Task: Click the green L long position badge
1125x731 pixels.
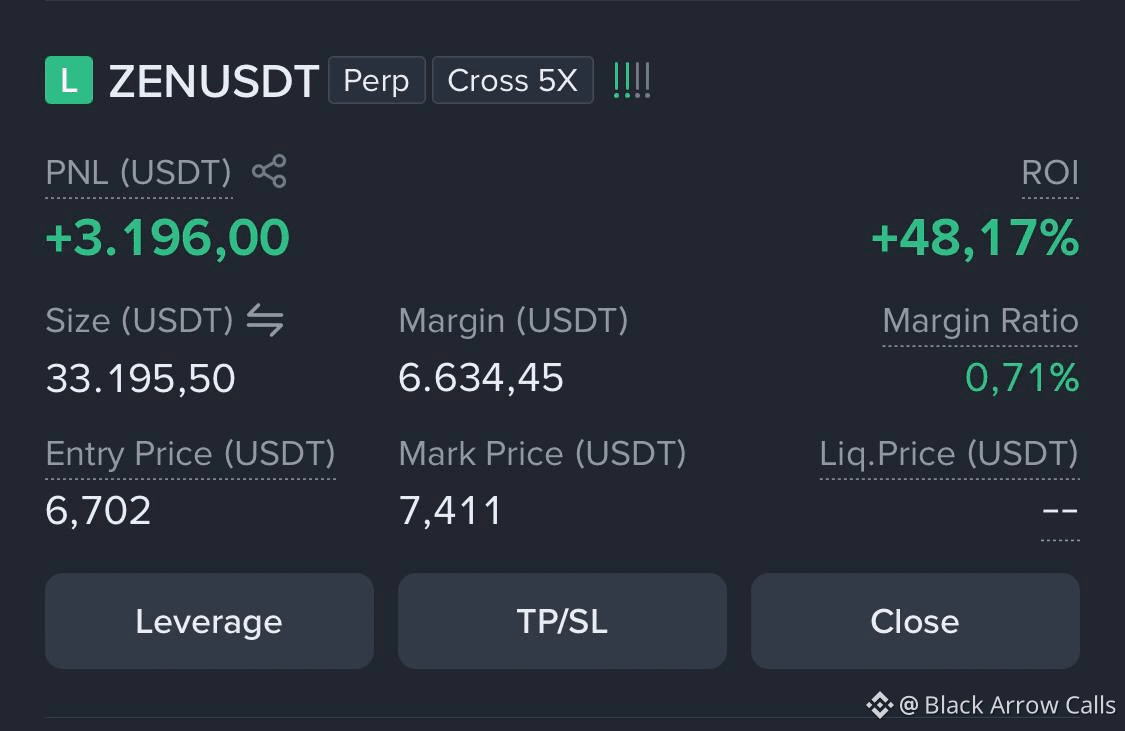Action: tap(69, 80)
